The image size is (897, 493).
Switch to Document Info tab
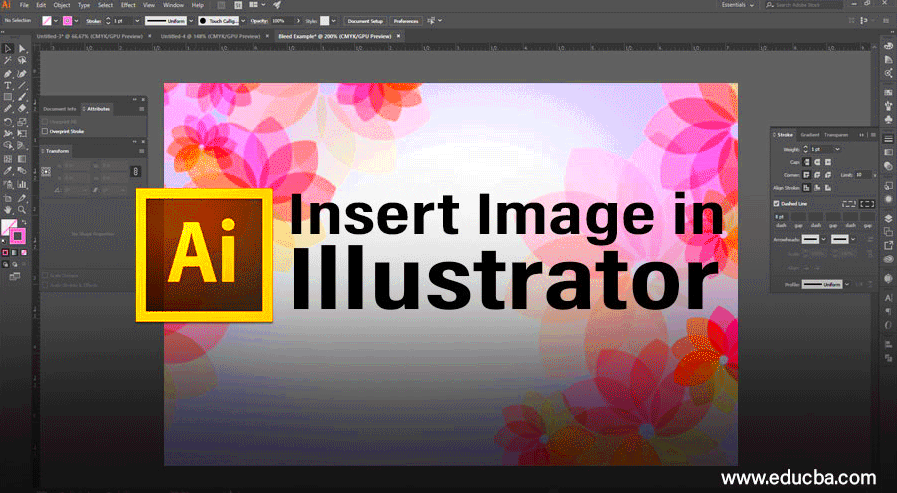(x=59, y=109)
